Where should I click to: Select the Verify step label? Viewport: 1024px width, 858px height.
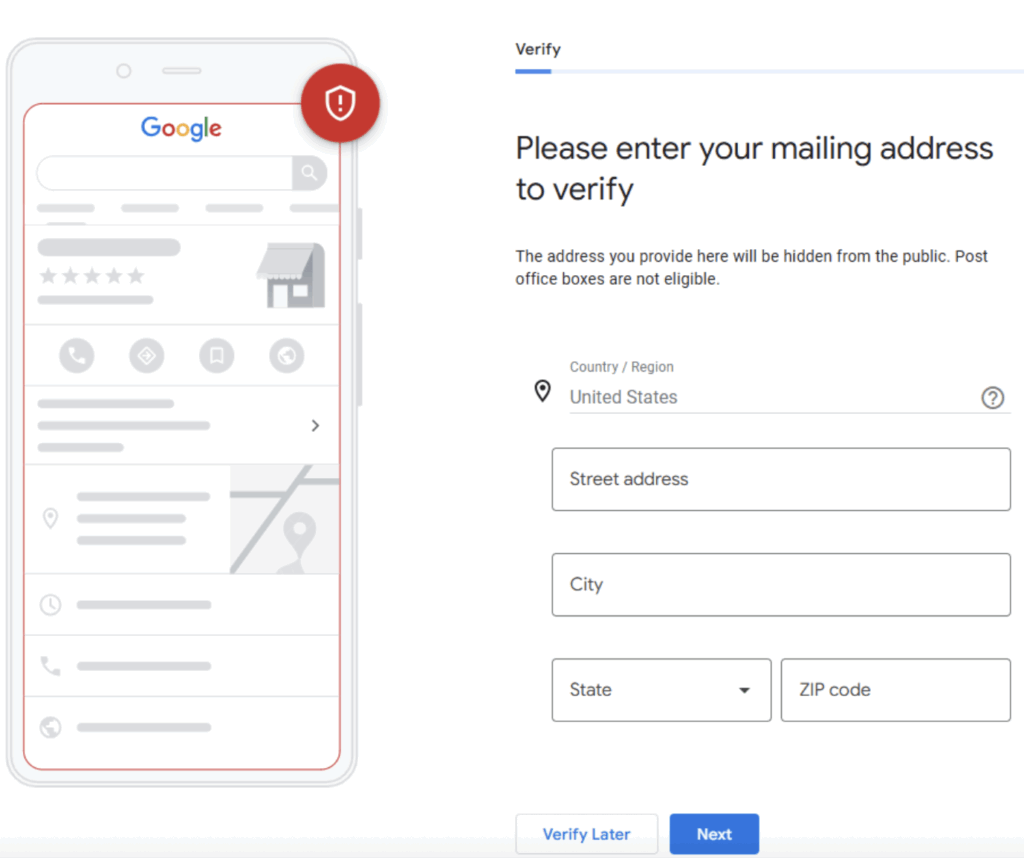(538, 49)
